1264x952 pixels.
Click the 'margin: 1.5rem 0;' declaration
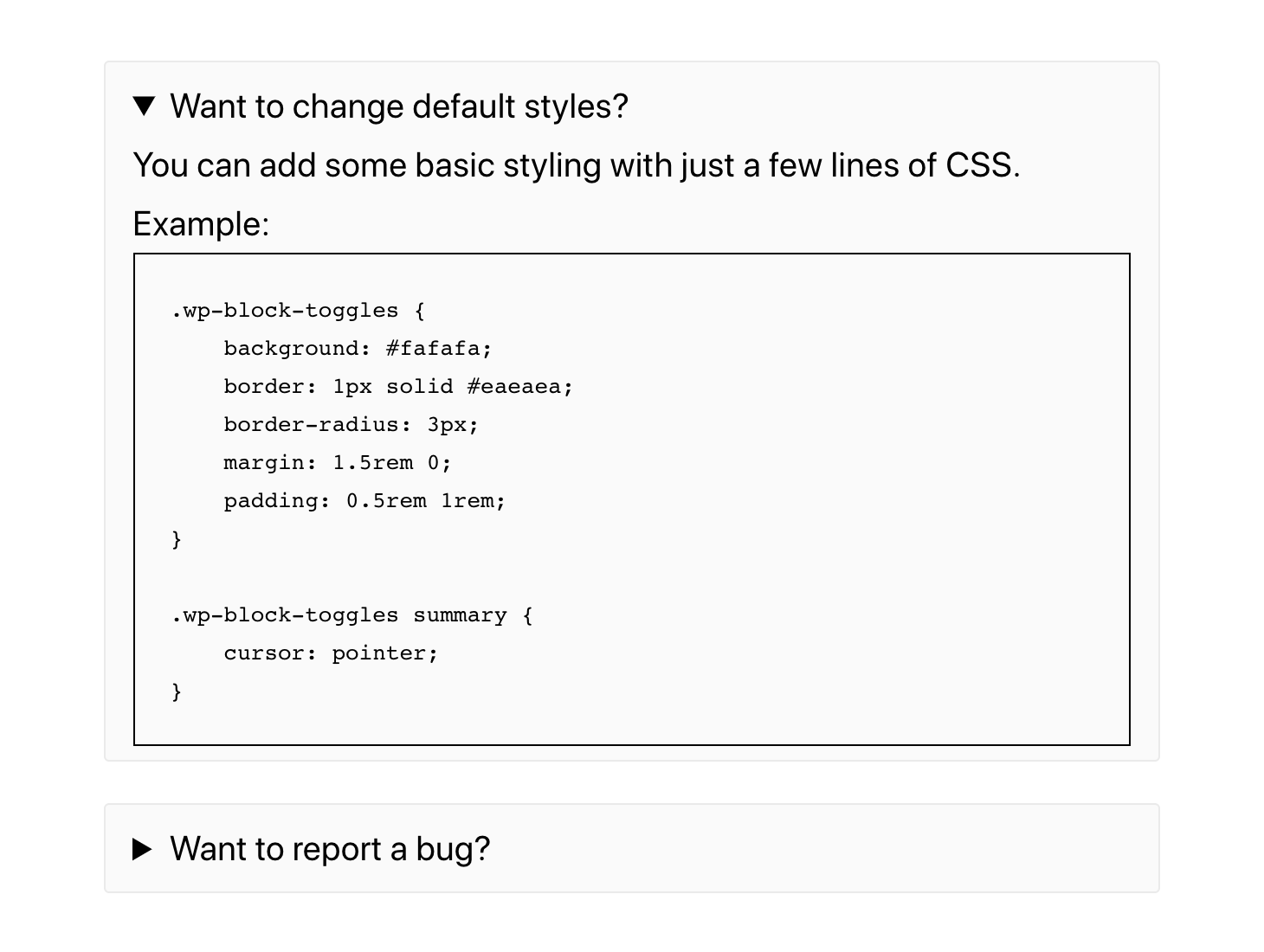tap(338, 463)
